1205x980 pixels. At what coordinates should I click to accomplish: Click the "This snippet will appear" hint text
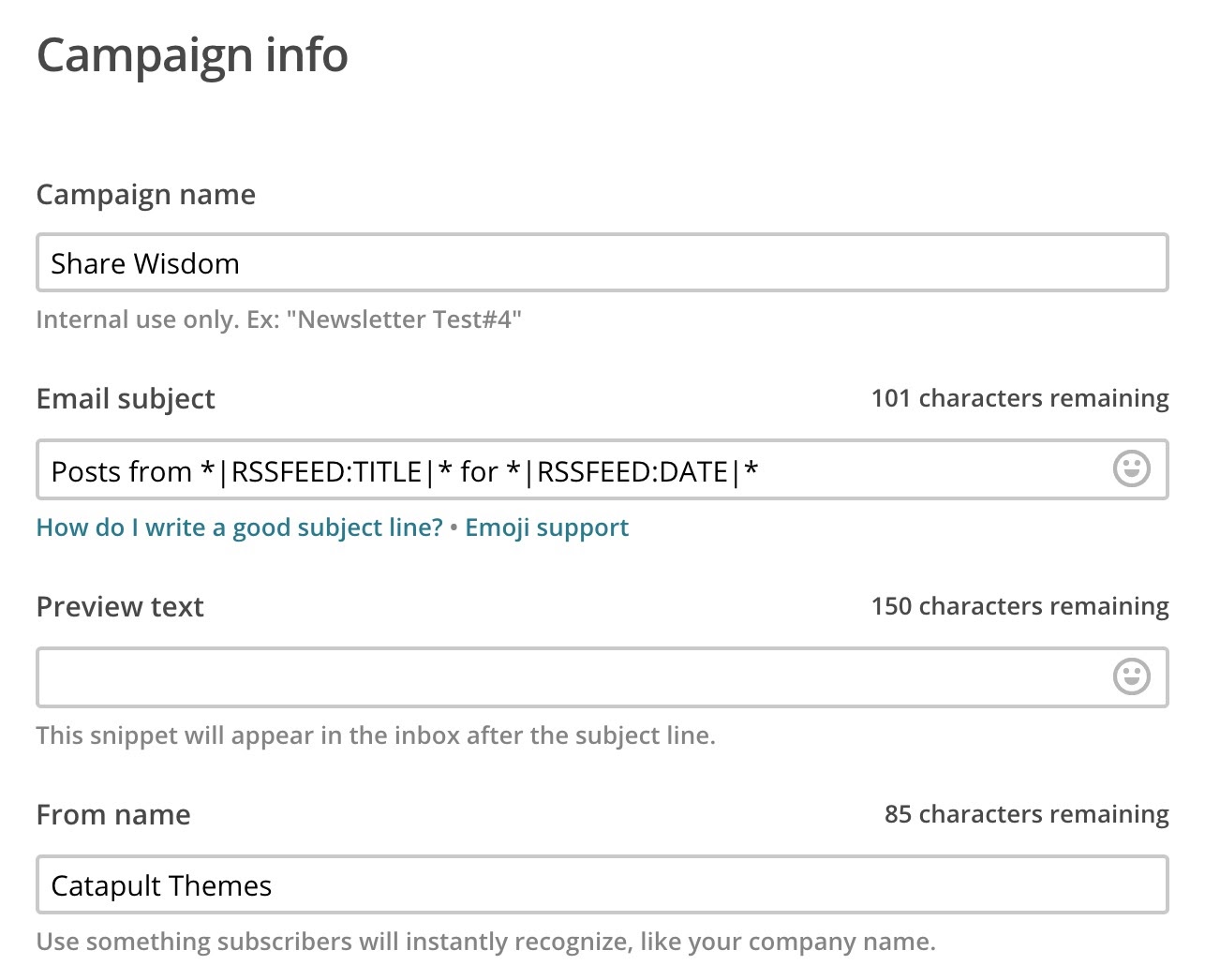375,735
